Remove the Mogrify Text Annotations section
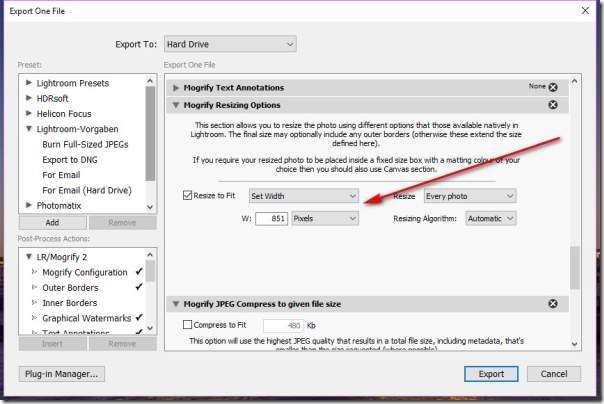Screen dimensions: 604x404 click(553, 87)
